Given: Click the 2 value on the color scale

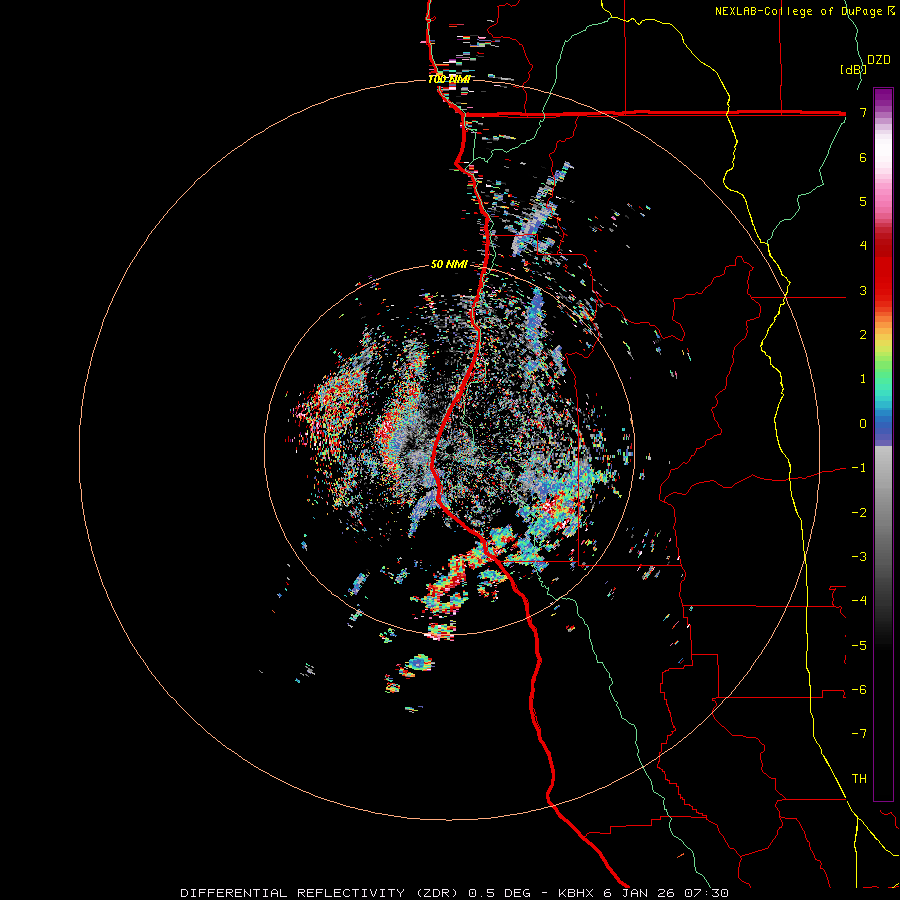Looking at the screenshot, I should click(x=863, y=335).
